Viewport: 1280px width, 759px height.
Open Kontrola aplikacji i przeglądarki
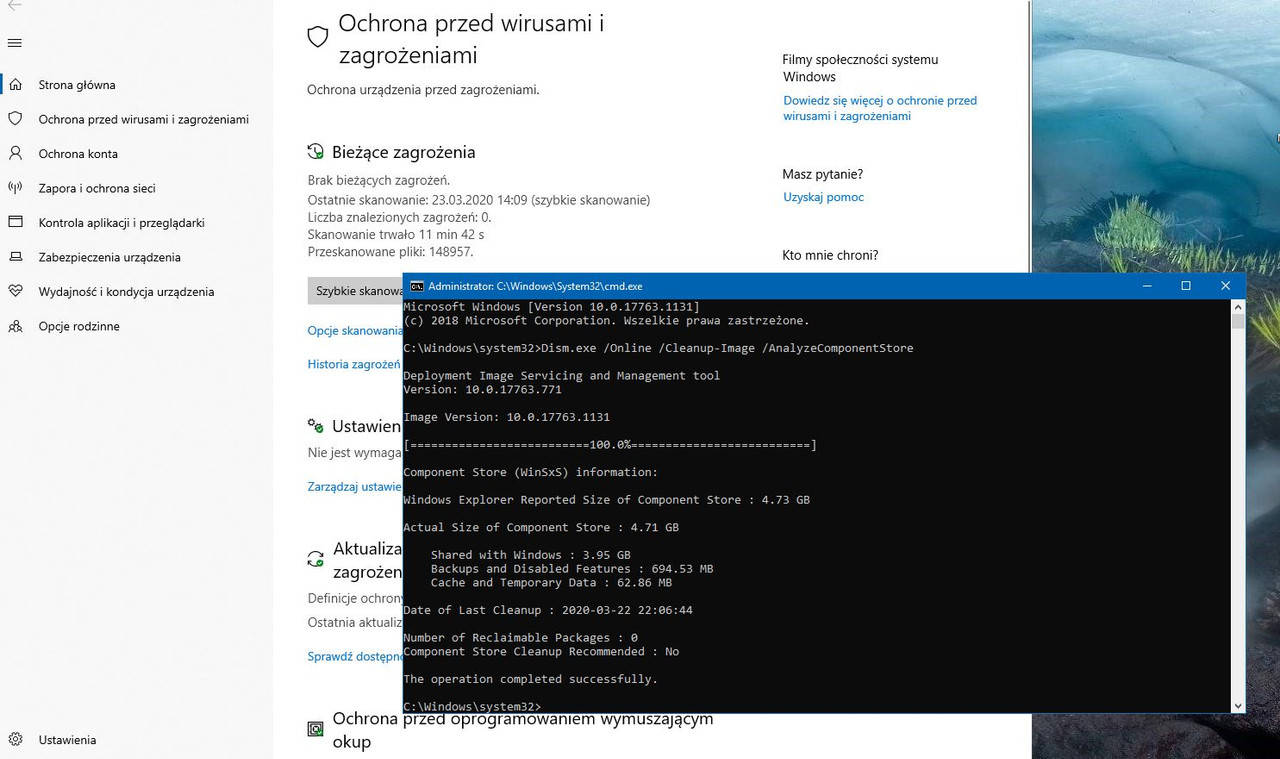point(122,223)
